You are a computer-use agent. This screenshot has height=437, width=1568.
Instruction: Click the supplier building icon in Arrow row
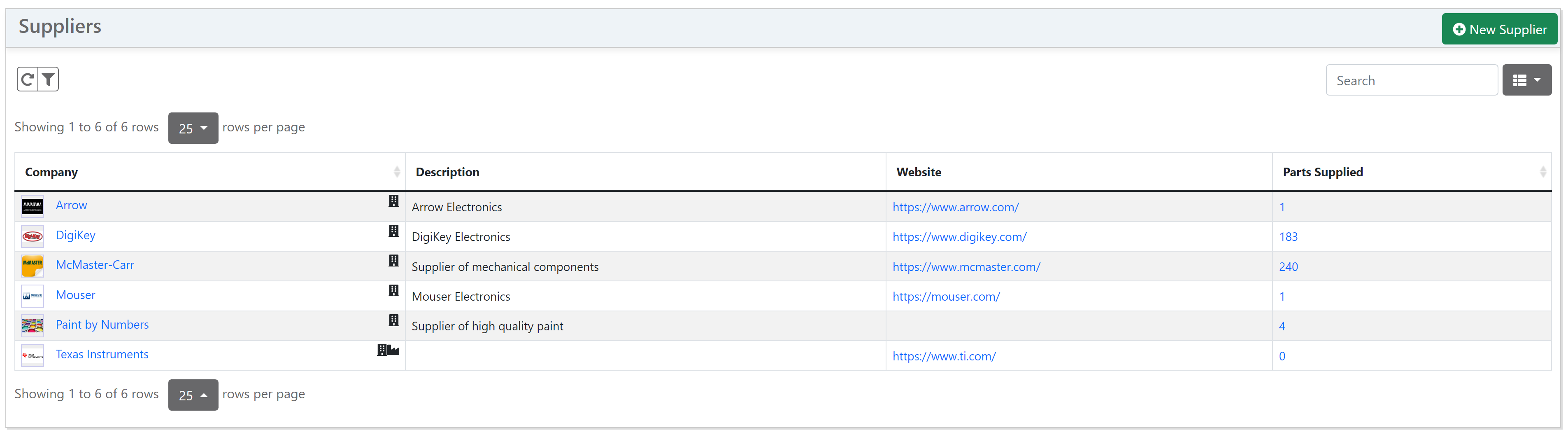394,201
